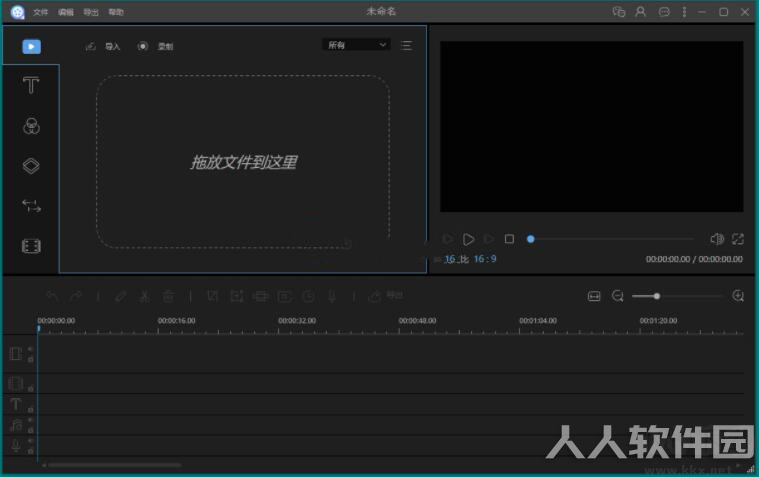The width and height of the screenshot is (759, 477).
Task: Click the 导入 import button
Action: point(103,46)
